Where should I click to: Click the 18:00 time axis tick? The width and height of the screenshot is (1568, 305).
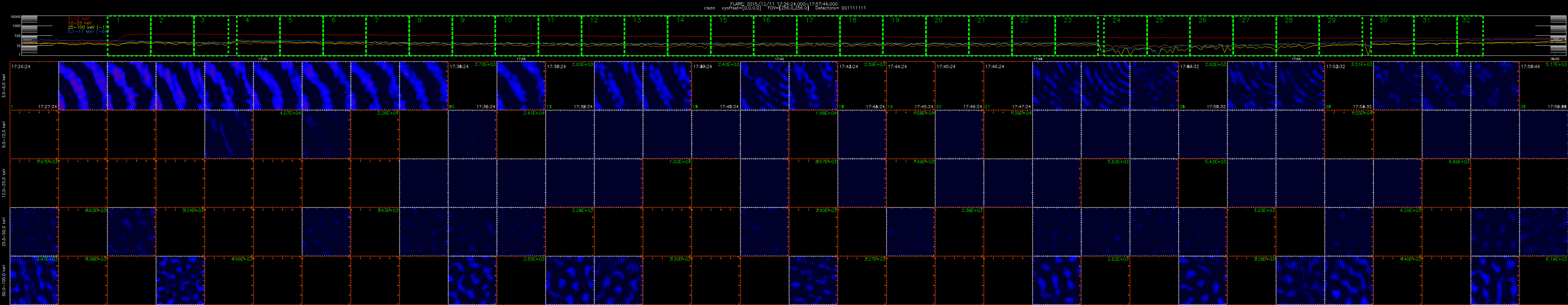[1555, 59]
